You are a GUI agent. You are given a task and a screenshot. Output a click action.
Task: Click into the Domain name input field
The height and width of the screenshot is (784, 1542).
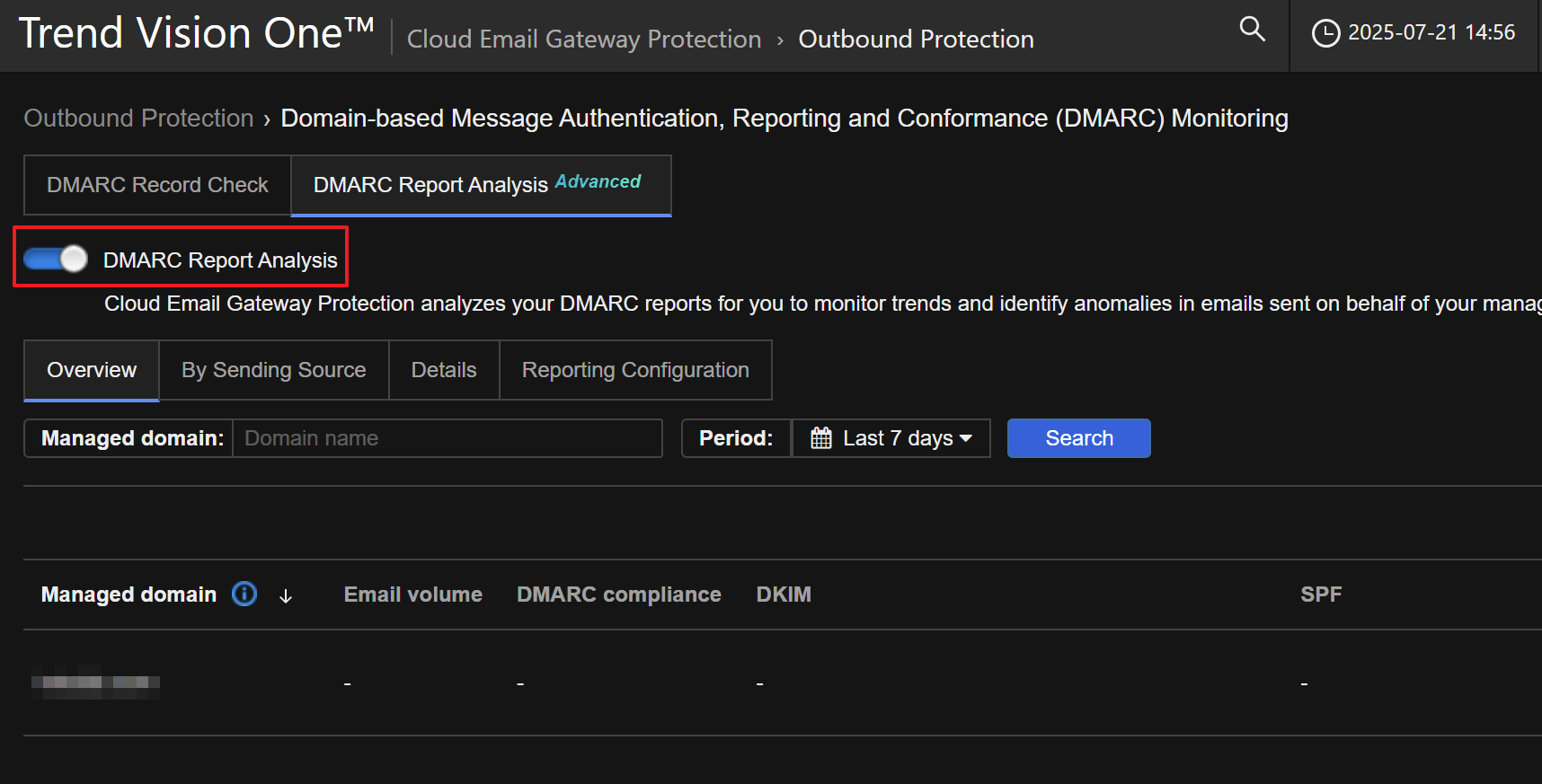point(447,438)
